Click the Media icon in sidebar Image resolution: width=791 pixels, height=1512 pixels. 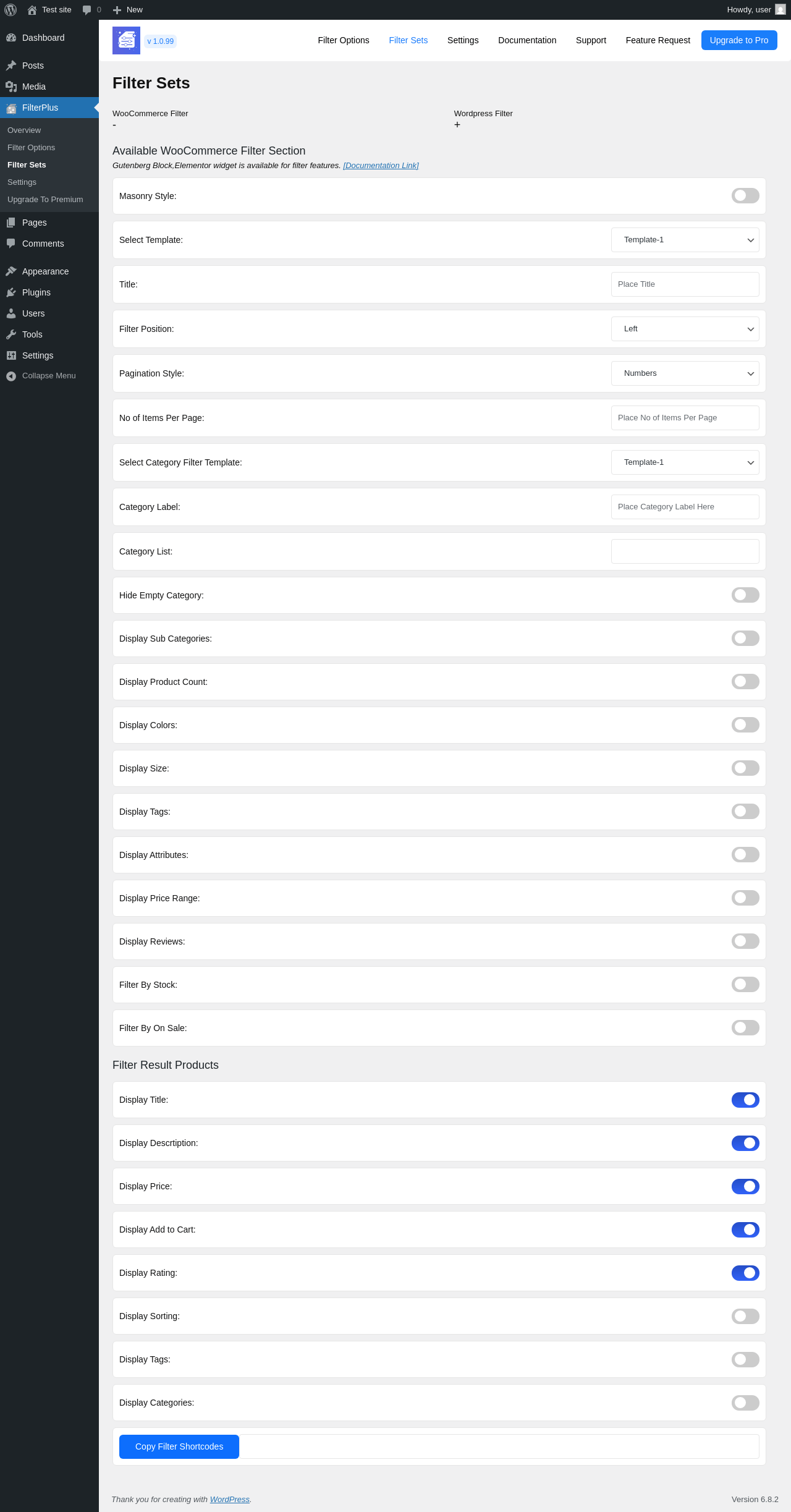point(11,87)
